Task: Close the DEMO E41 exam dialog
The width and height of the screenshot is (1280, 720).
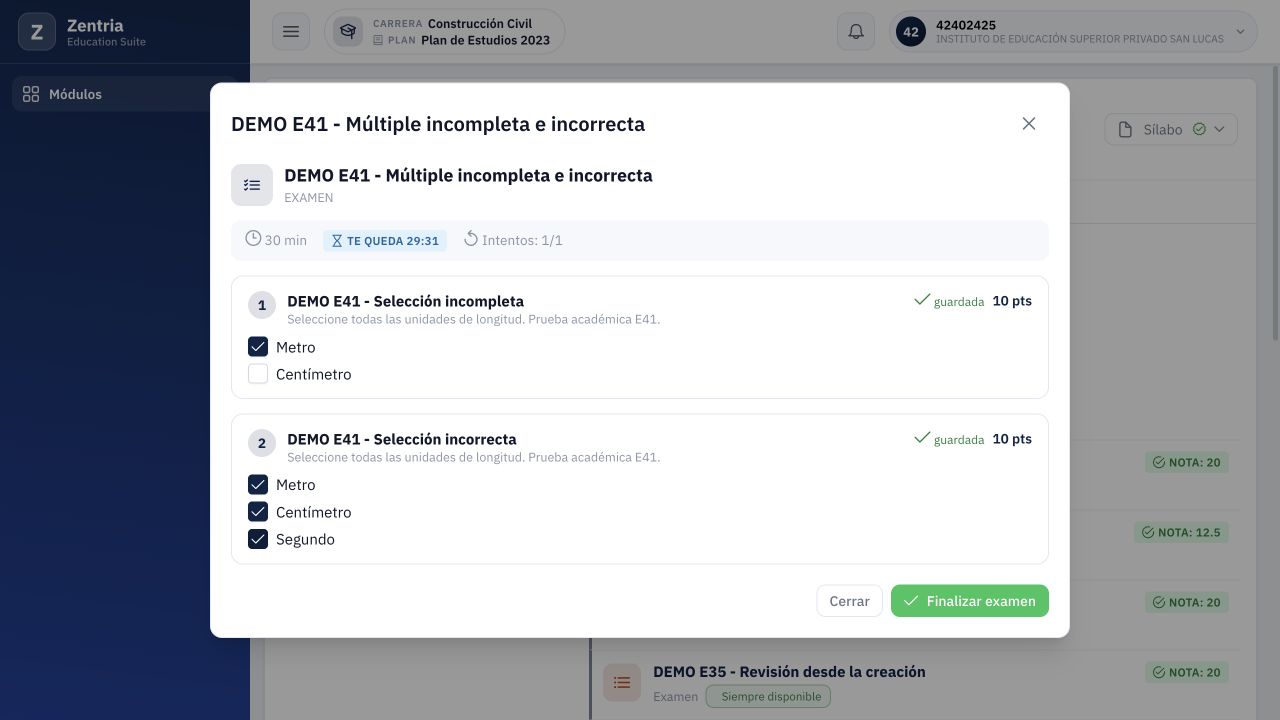Action: [x=1029, y=124]
